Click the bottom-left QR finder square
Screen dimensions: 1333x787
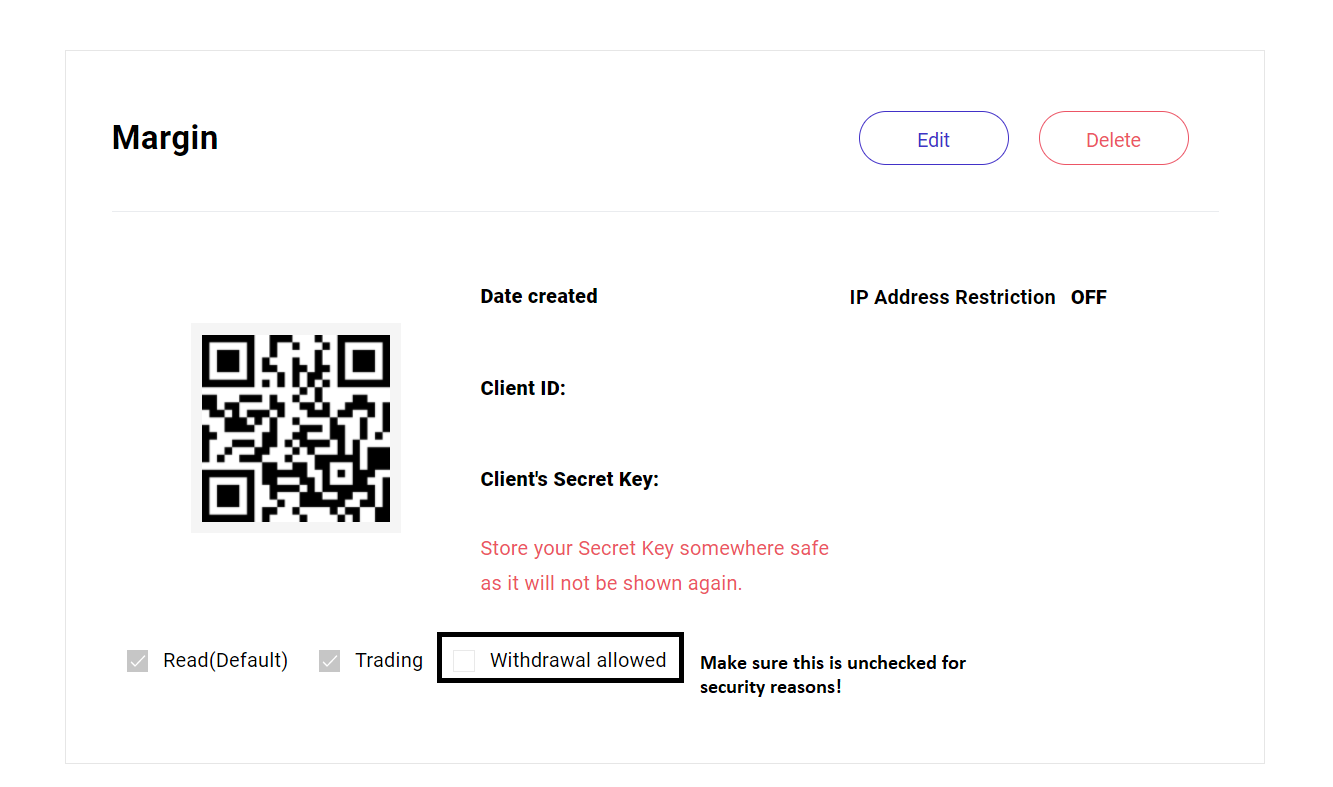tap(227, 497)
